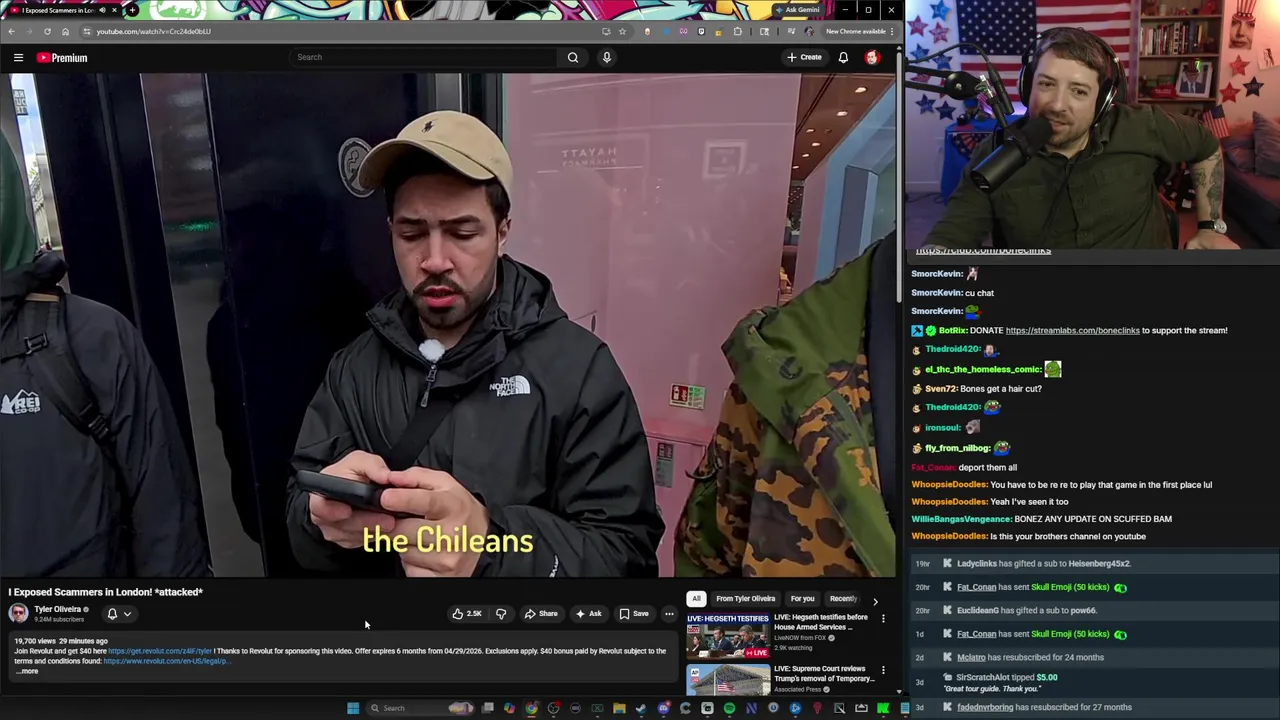Select the From Tyler Oliveira chip

pos(745,599)
